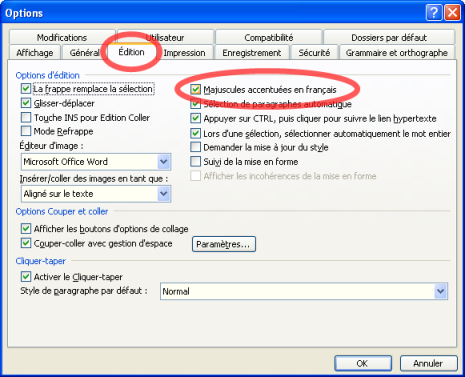Open the Utilisateur tab

(x=165, y=37)
